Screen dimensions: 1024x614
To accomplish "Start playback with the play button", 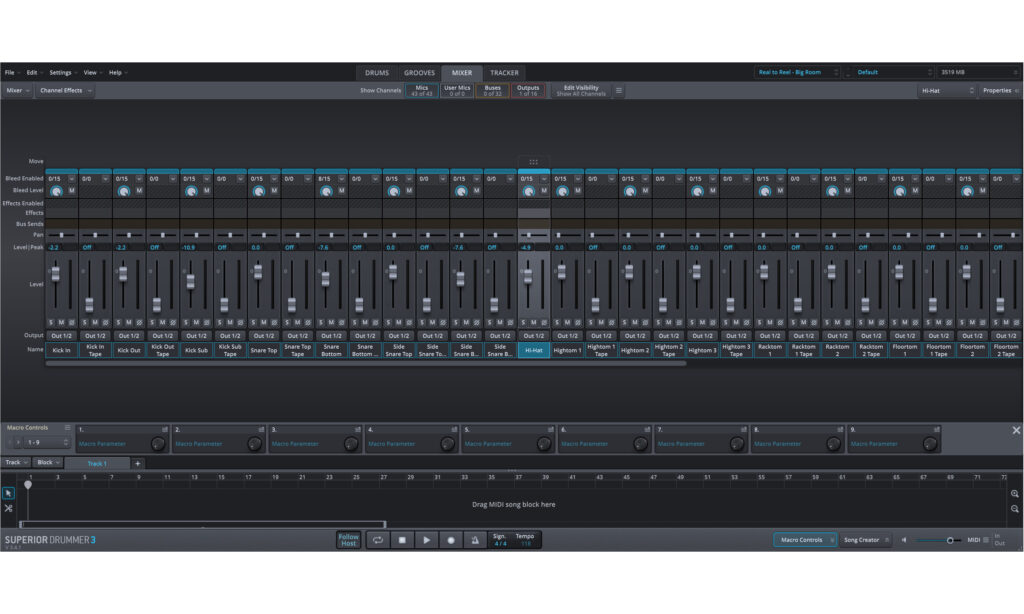I will tap(426, 540).
